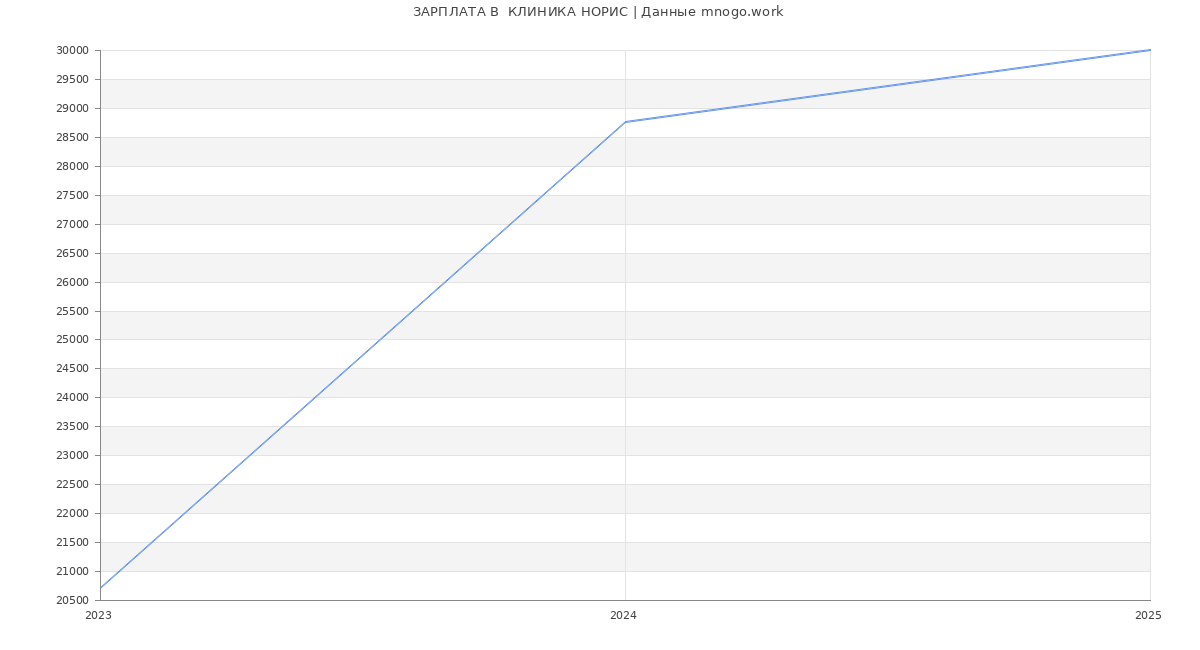The image size is (1200, 650).
Task: Click the 20500 y-axis label
Action: click(72, 600)
